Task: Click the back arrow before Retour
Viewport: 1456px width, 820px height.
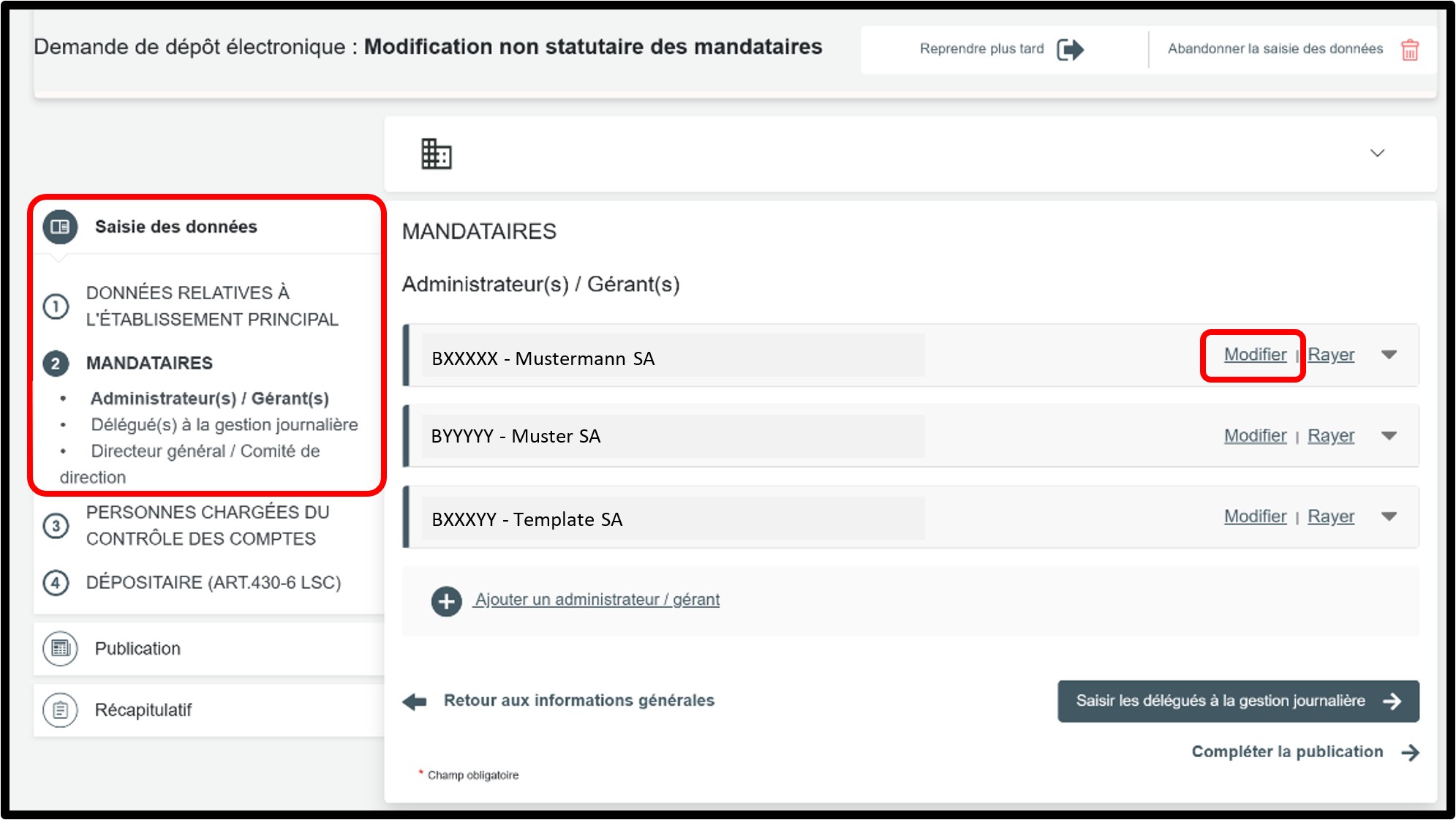Action: 415,701
